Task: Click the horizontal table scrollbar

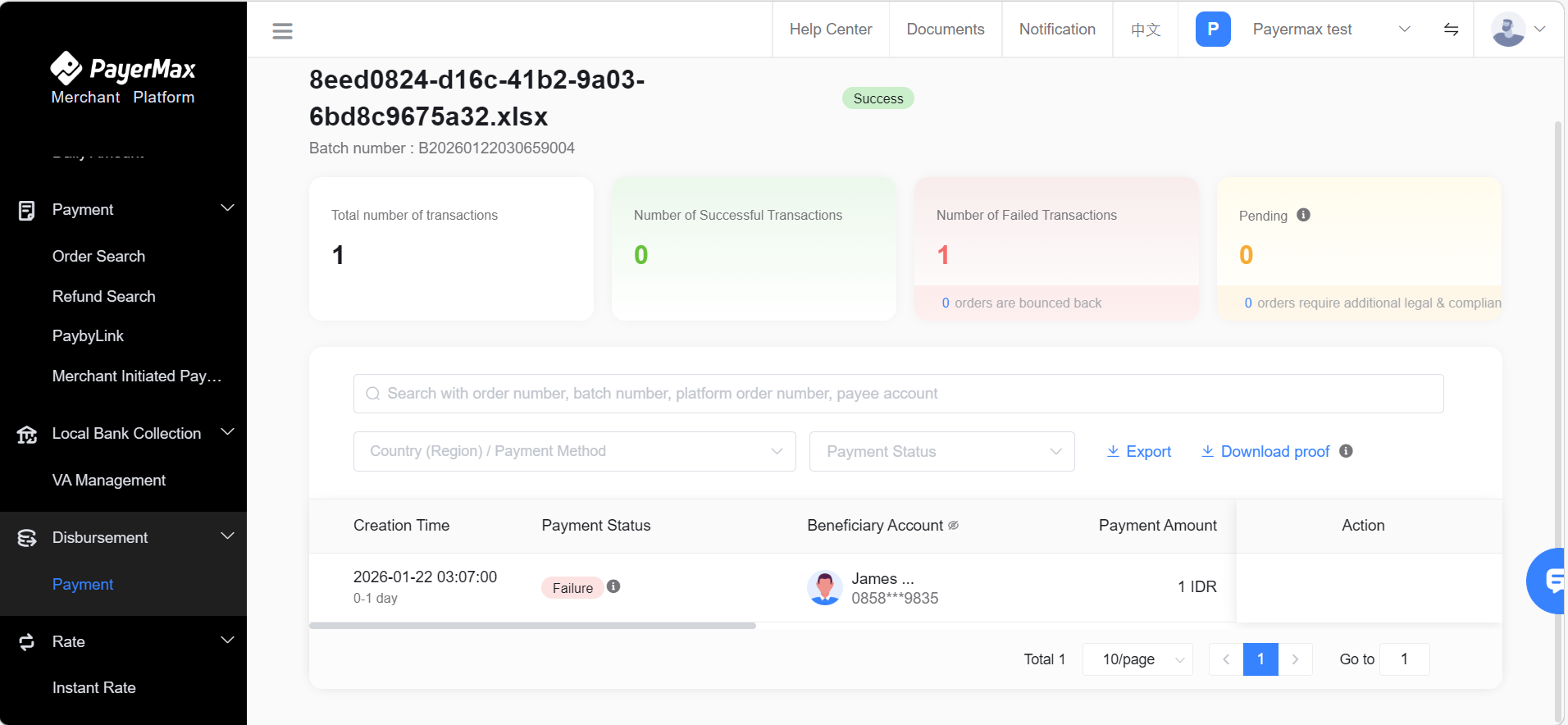Action: tap(532, 626)
